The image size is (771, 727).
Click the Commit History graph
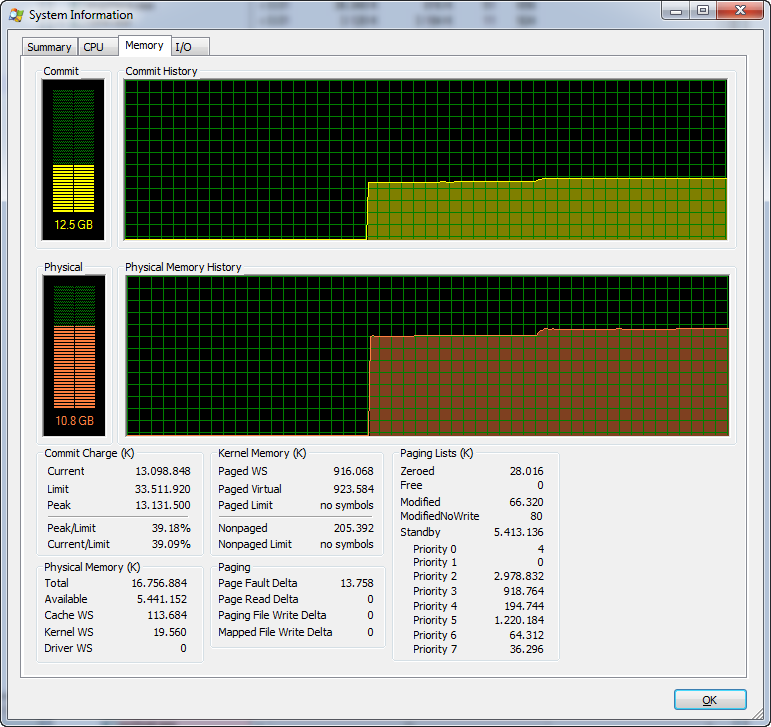pos(426,160)
